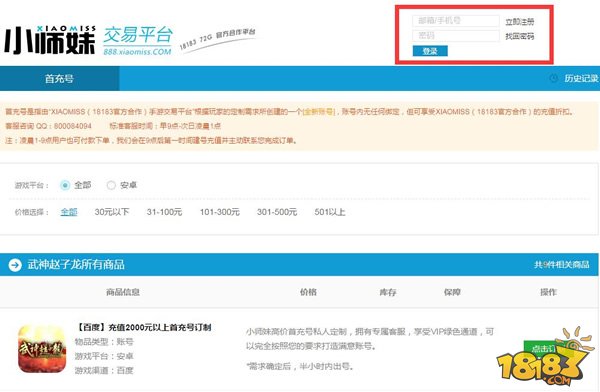
Task: Click the 武神赵子龙所有商品 heading
Action: point(76,265)
